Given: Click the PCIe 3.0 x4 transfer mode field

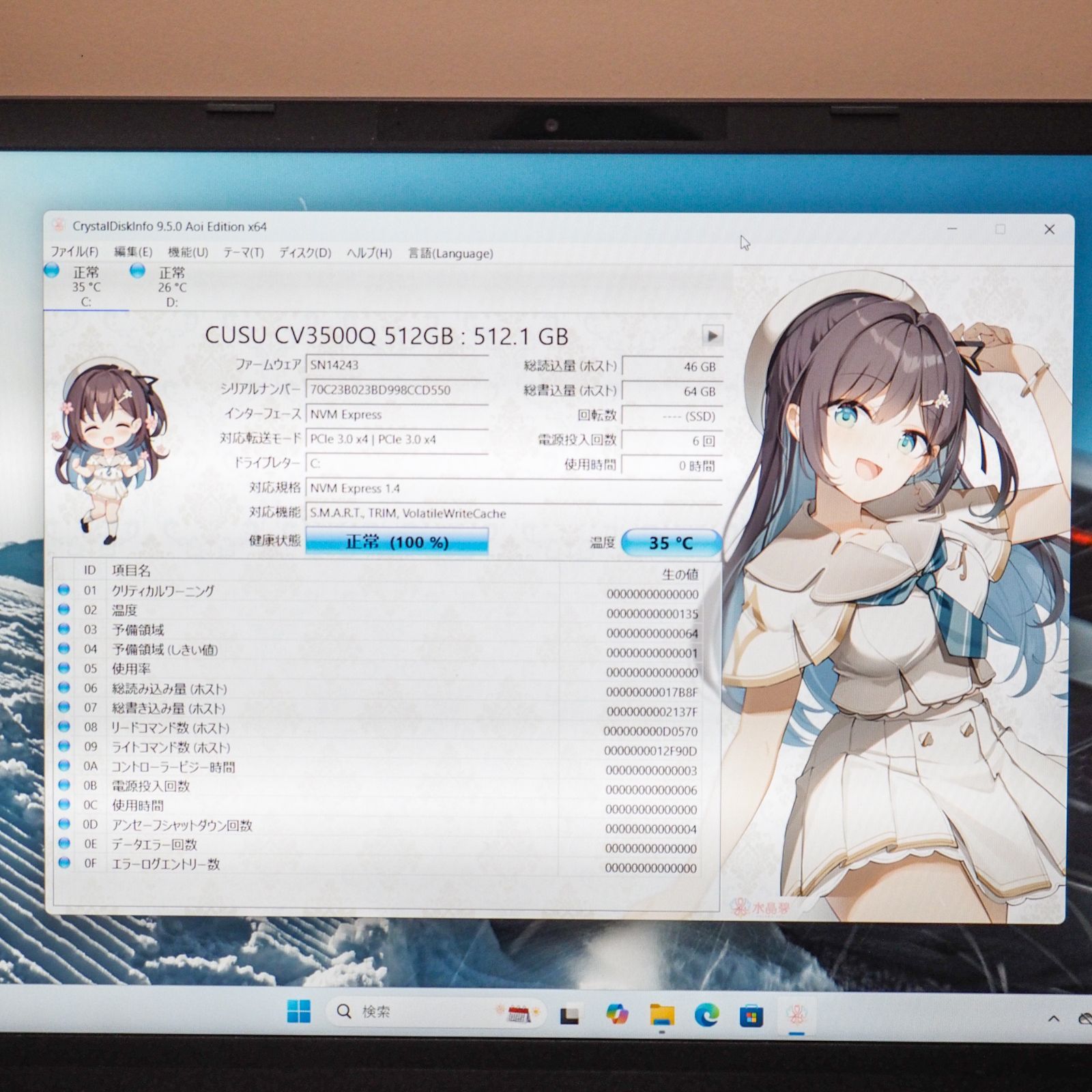Looking at the screenshot, I should tap(397, 440).
